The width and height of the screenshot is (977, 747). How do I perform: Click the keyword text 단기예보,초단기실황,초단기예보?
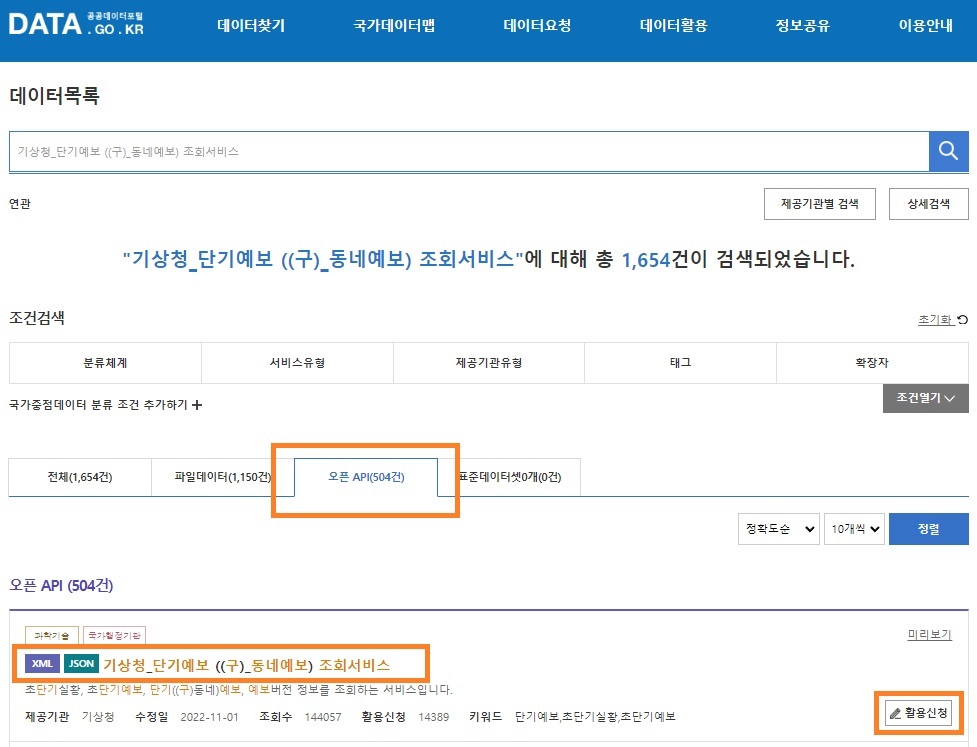(x=595, y=717)
